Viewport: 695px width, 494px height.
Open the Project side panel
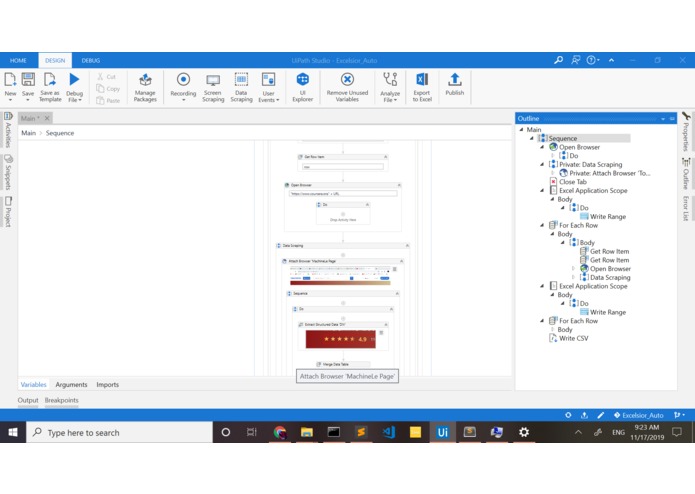8,212
